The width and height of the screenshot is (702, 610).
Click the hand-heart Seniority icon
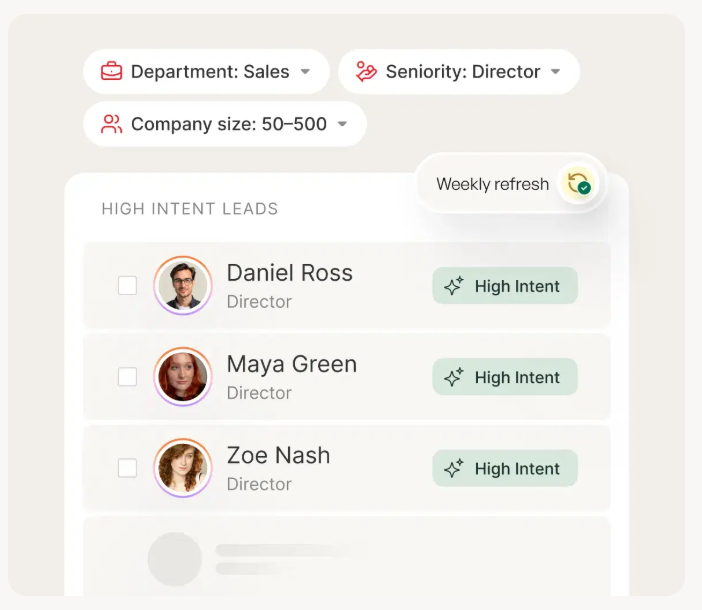(x=366, y=72)
